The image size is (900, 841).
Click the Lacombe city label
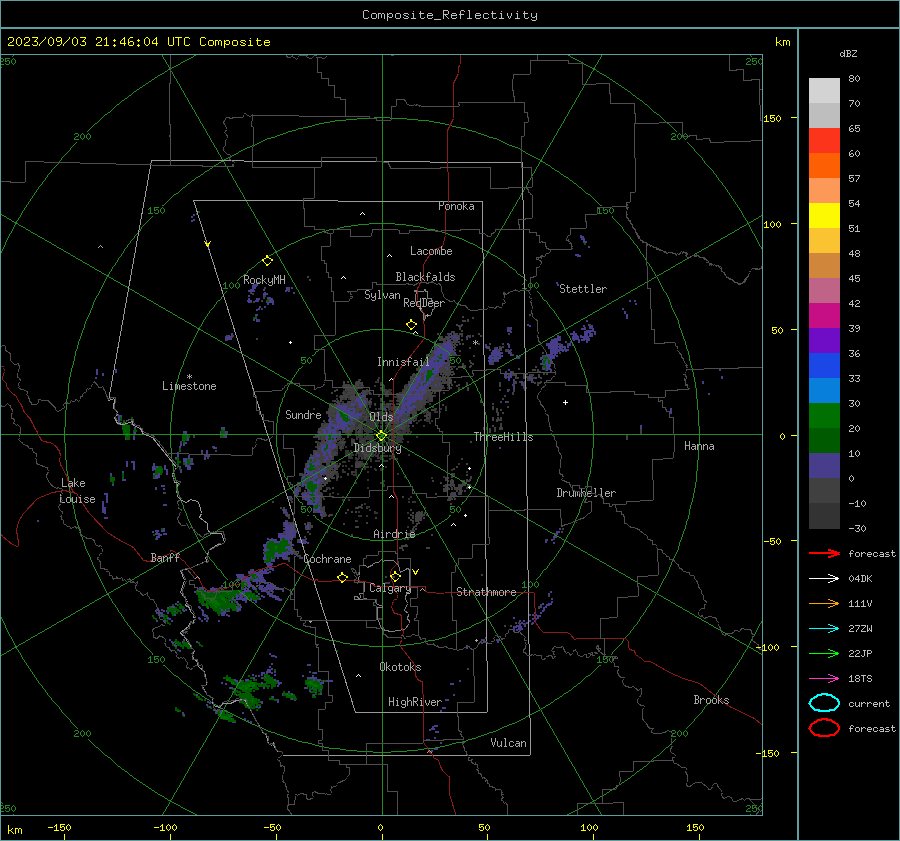[x=431, y=251]
